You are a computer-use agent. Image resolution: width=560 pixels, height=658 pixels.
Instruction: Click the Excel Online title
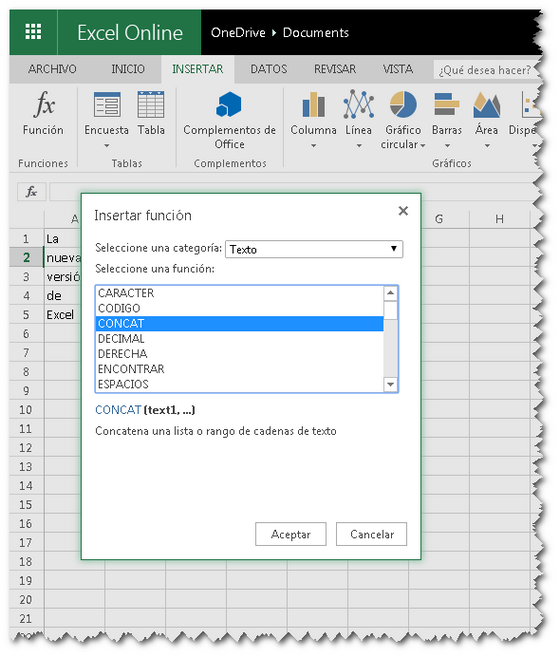pyautogui.click(x=130, y=32)
